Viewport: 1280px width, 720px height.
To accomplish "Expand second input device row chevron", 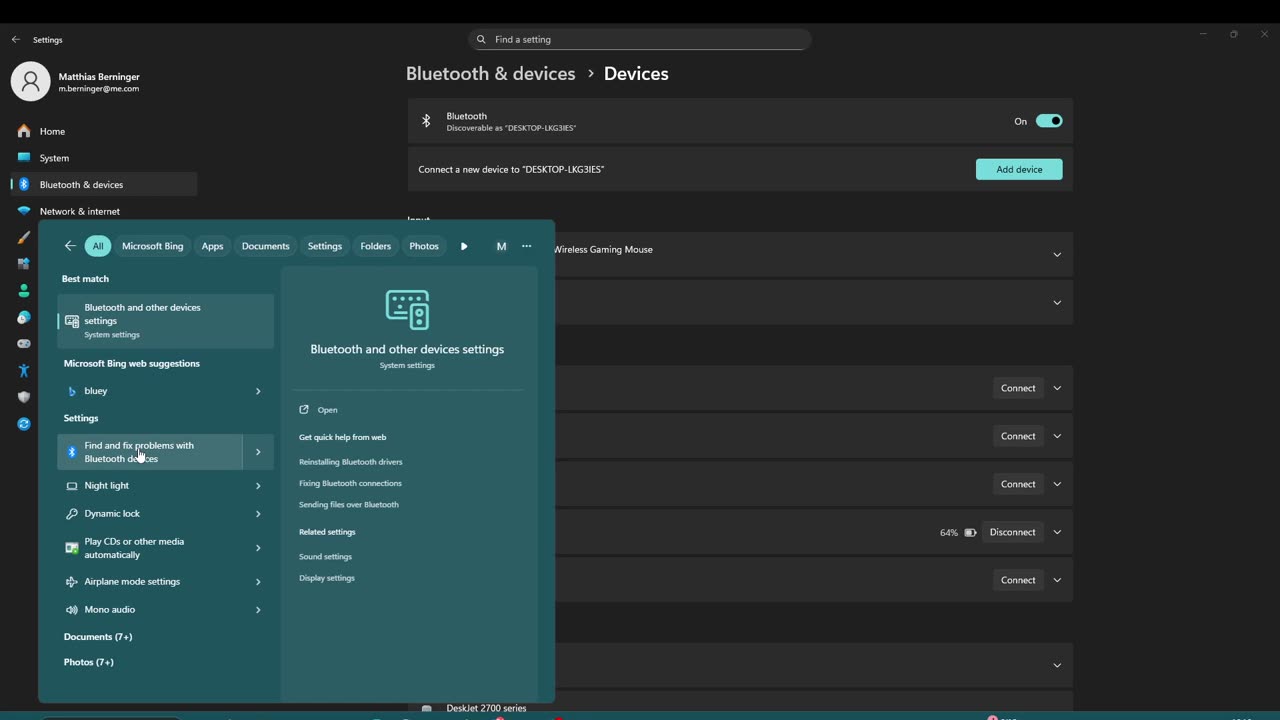I will [1057, 303].
